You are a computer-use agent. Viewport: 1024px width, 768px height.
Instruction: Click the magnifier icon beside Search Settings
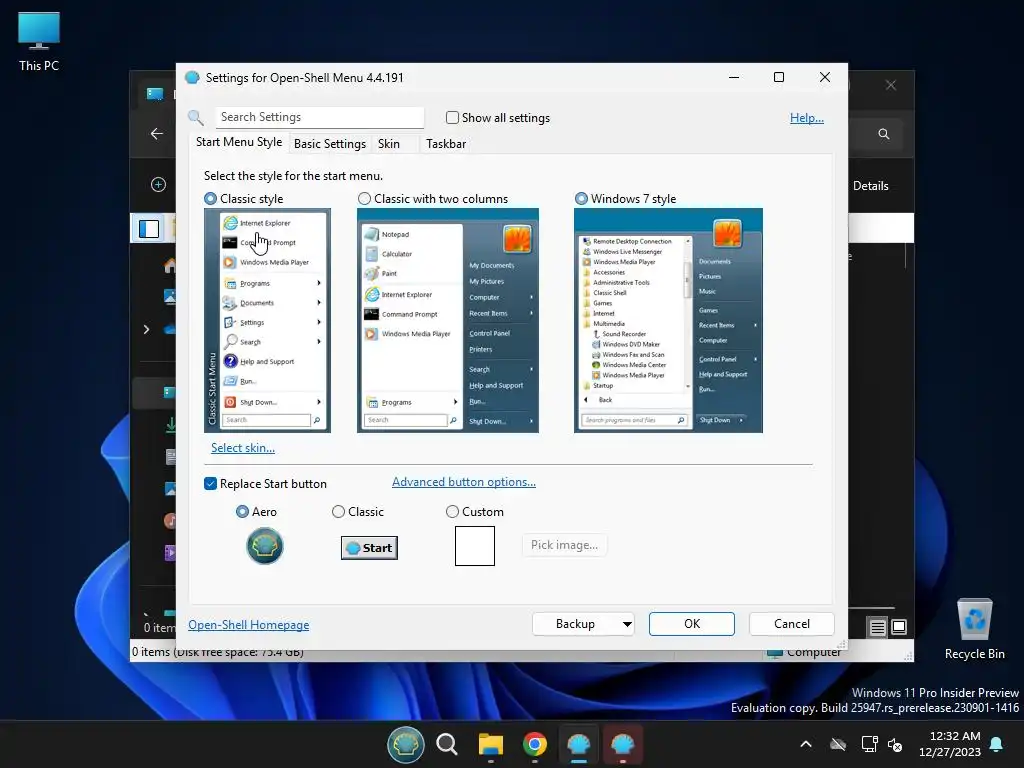click(195, 118)
